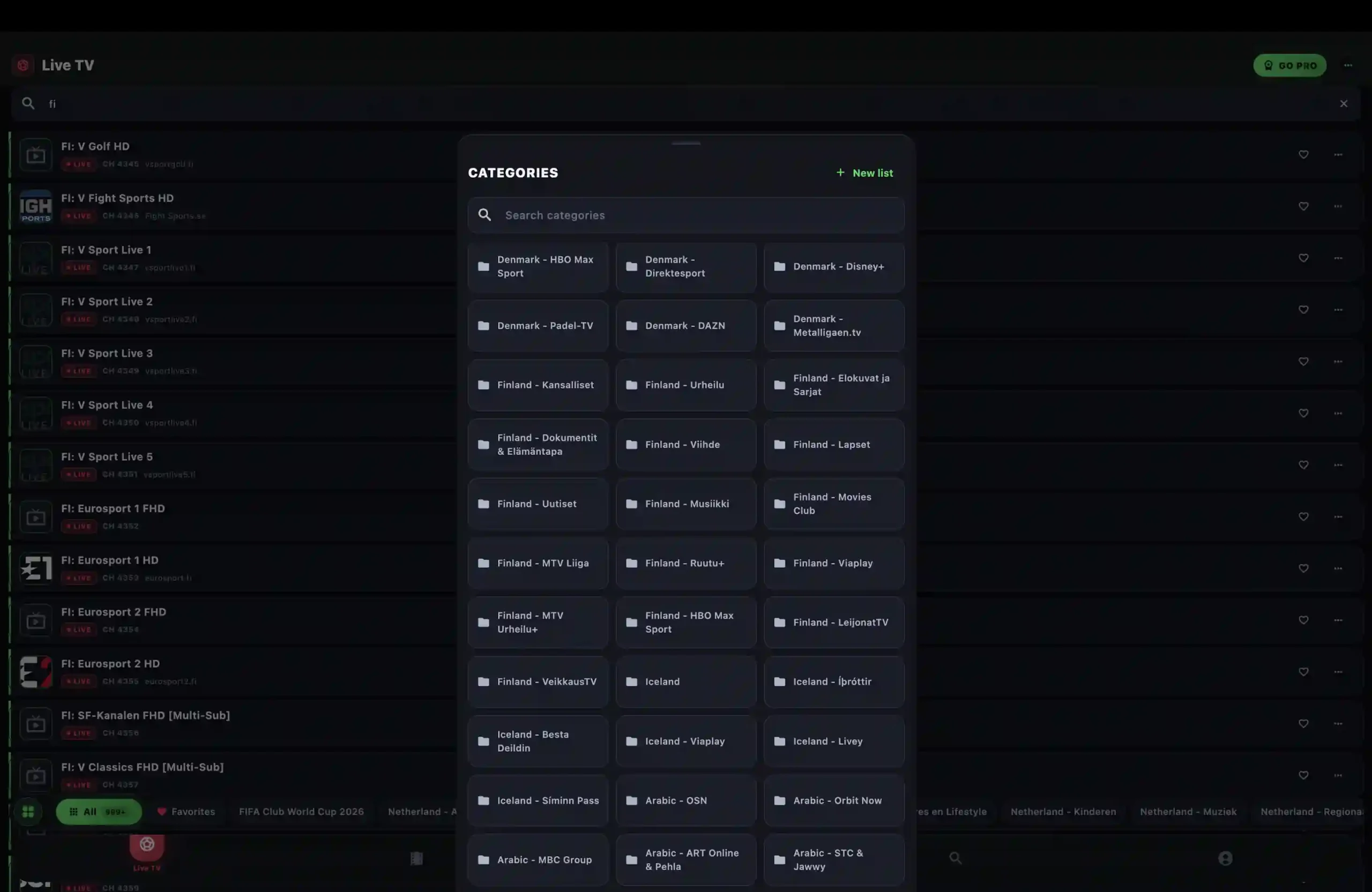Open the Iceland - Besta Deildin category

tap(537, 741)
